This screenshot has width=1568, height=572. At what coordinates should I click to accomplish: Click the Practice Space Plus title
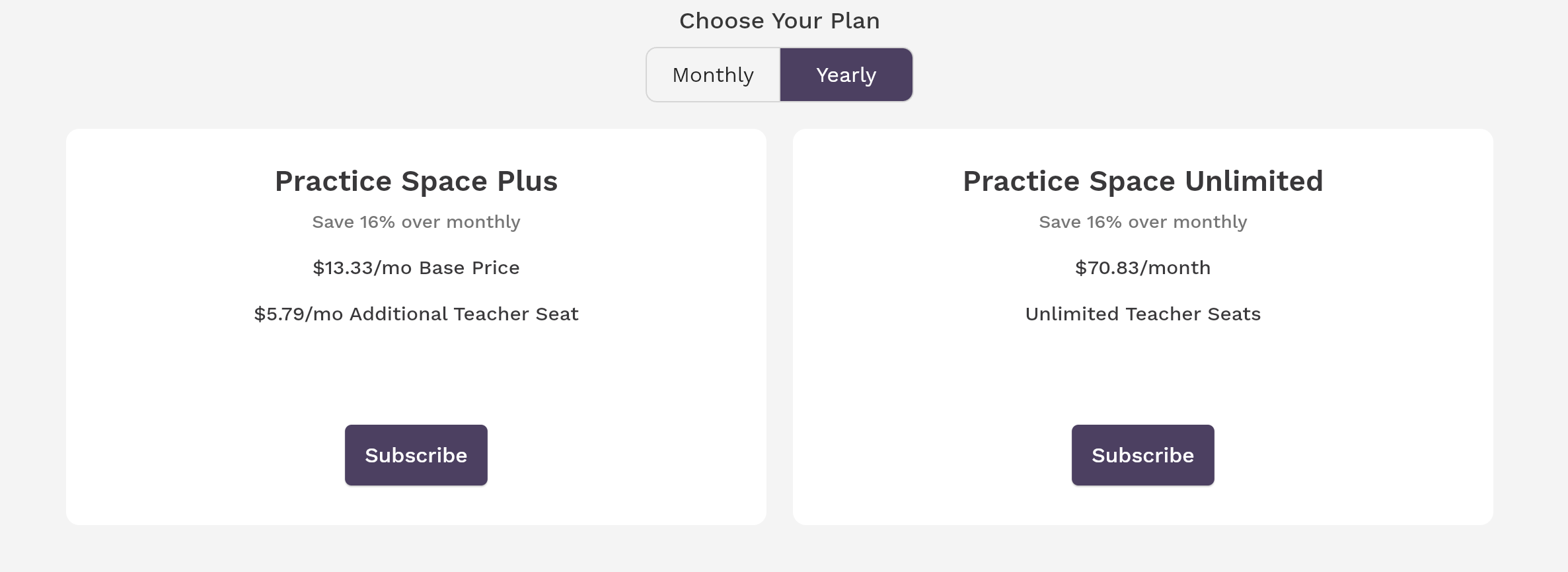(416, 181)
